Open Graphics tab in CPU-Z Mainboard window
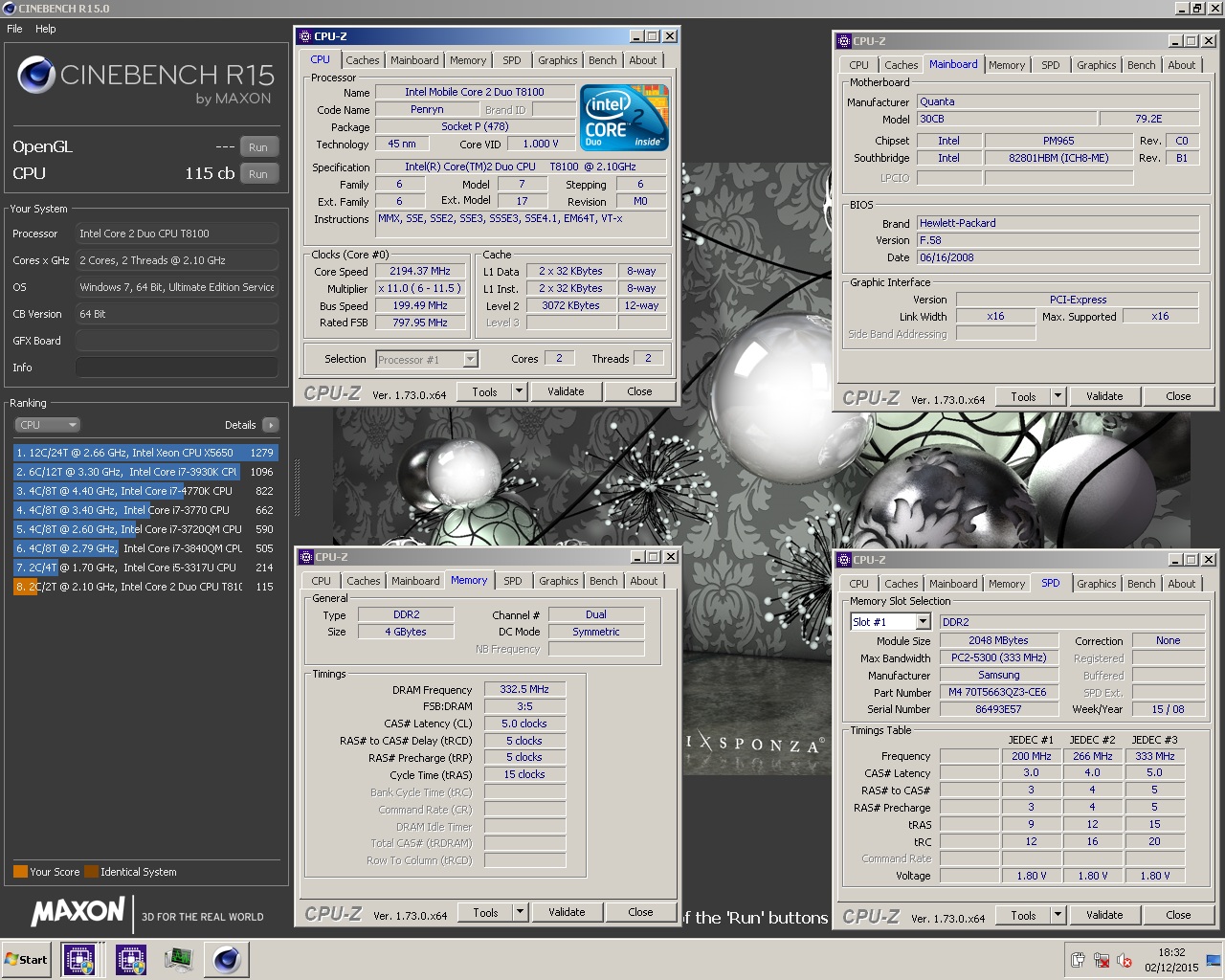The height and width of the screenshot is (980, 1225). click(1096, 65)
